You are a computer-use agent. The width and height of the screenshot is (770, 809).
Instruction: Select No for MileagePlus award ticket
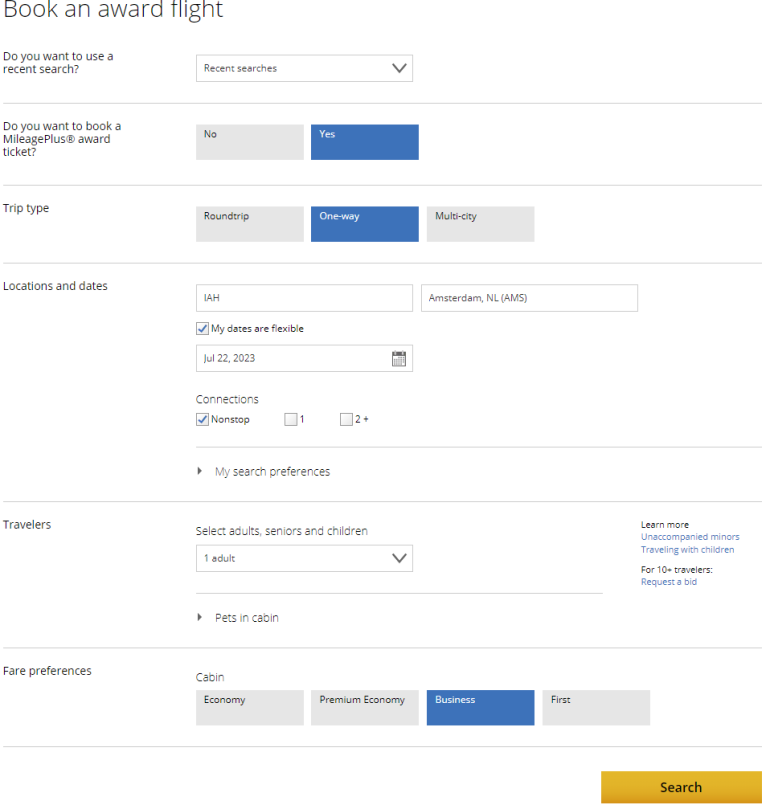coord(249,142)
